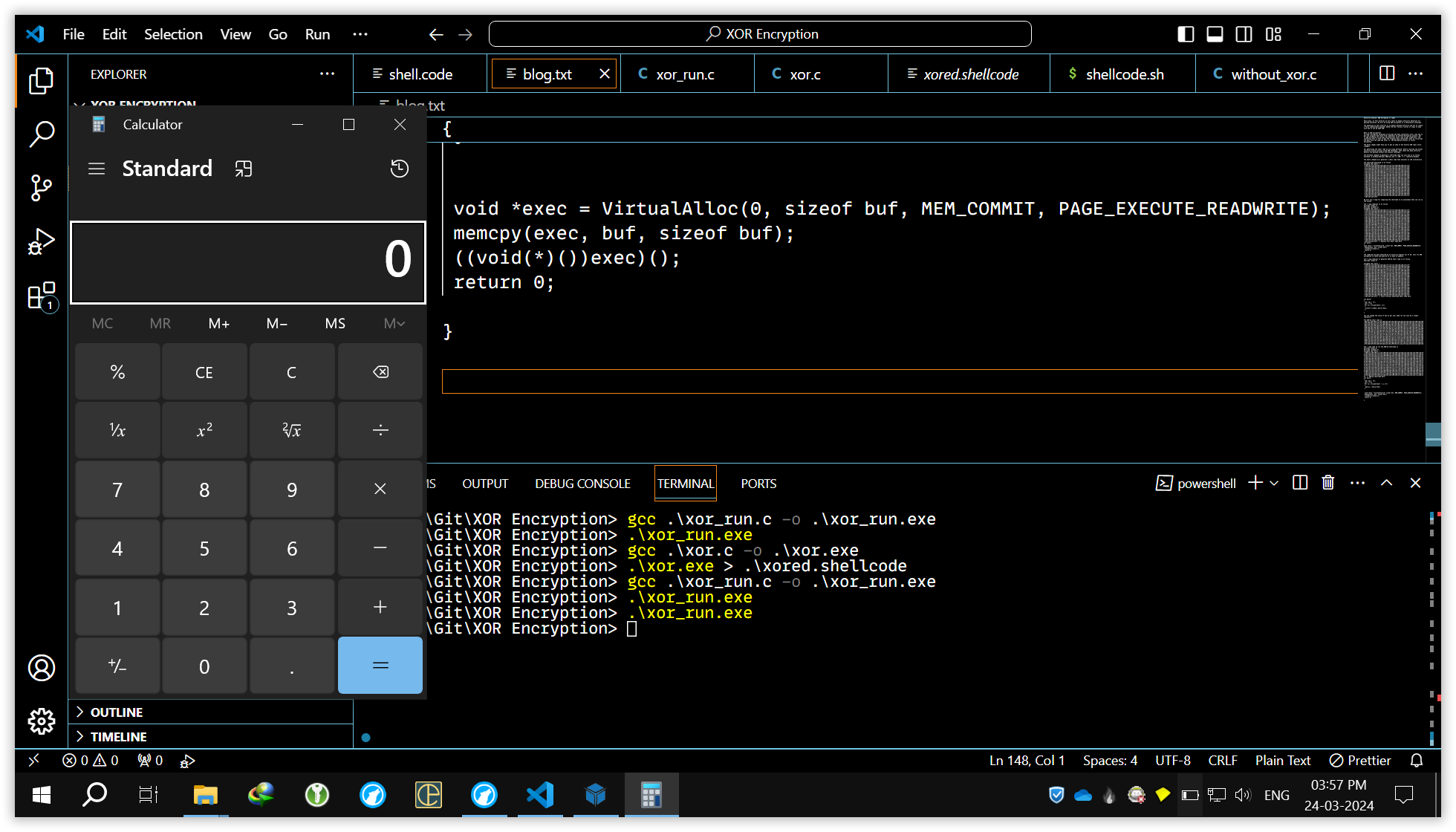Click calculator CE button
Viewport: 1456px width, 832px height.
(204, 372)
